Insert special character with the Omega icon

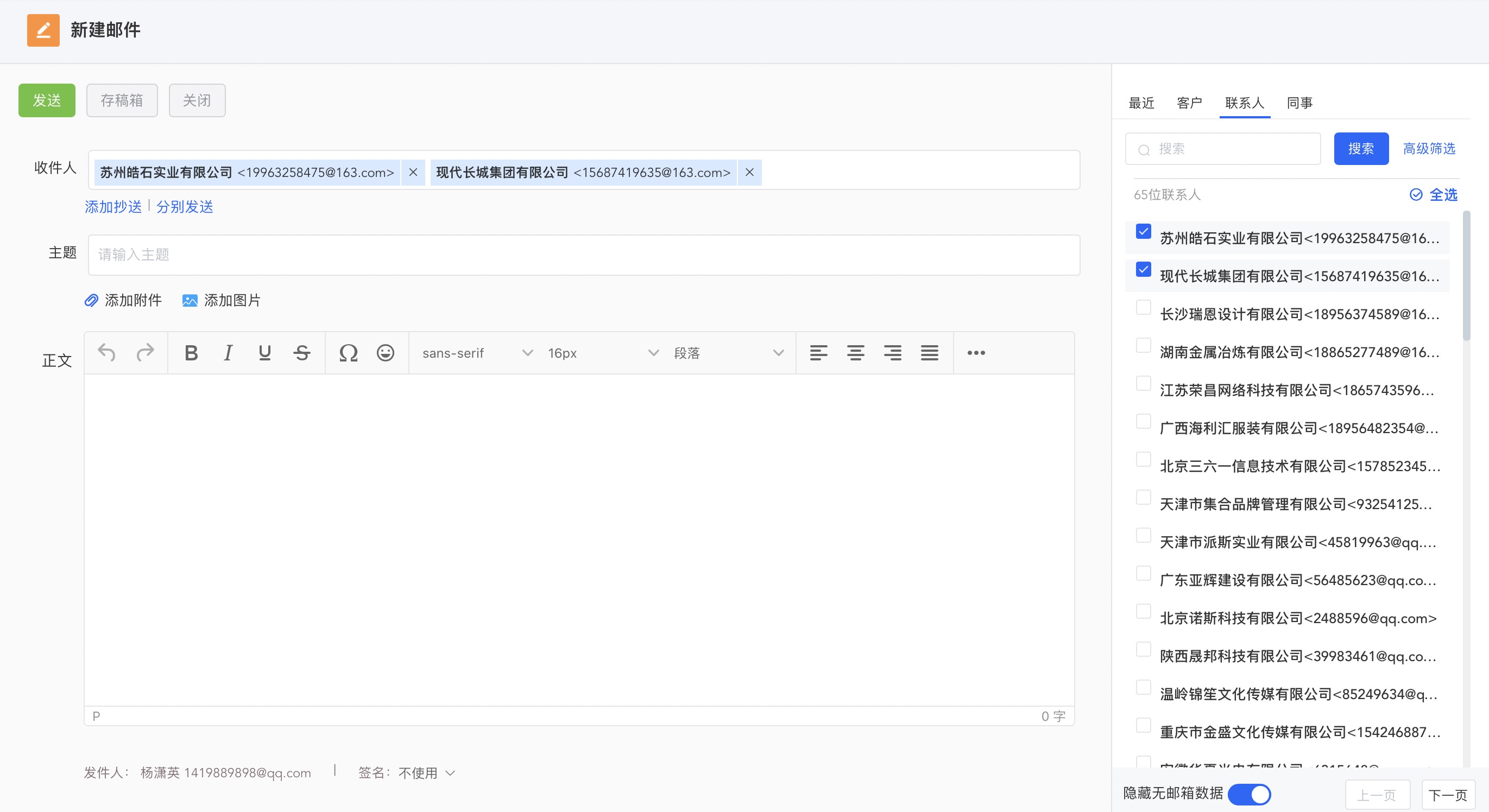pos(348,353)
